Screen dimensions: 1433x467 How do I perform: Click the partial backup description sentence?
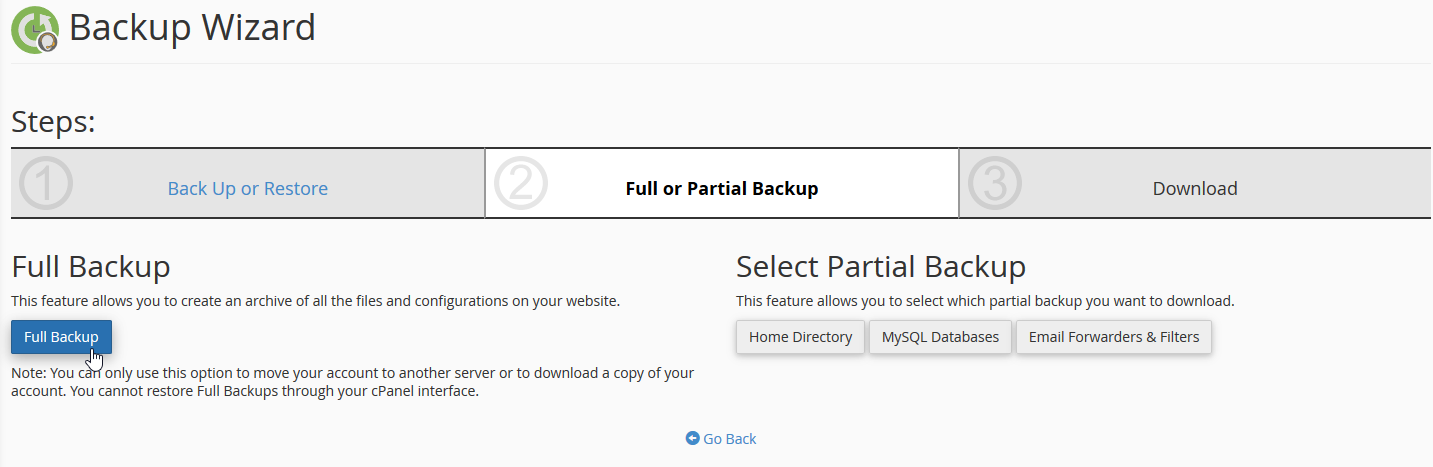(984, 301)
